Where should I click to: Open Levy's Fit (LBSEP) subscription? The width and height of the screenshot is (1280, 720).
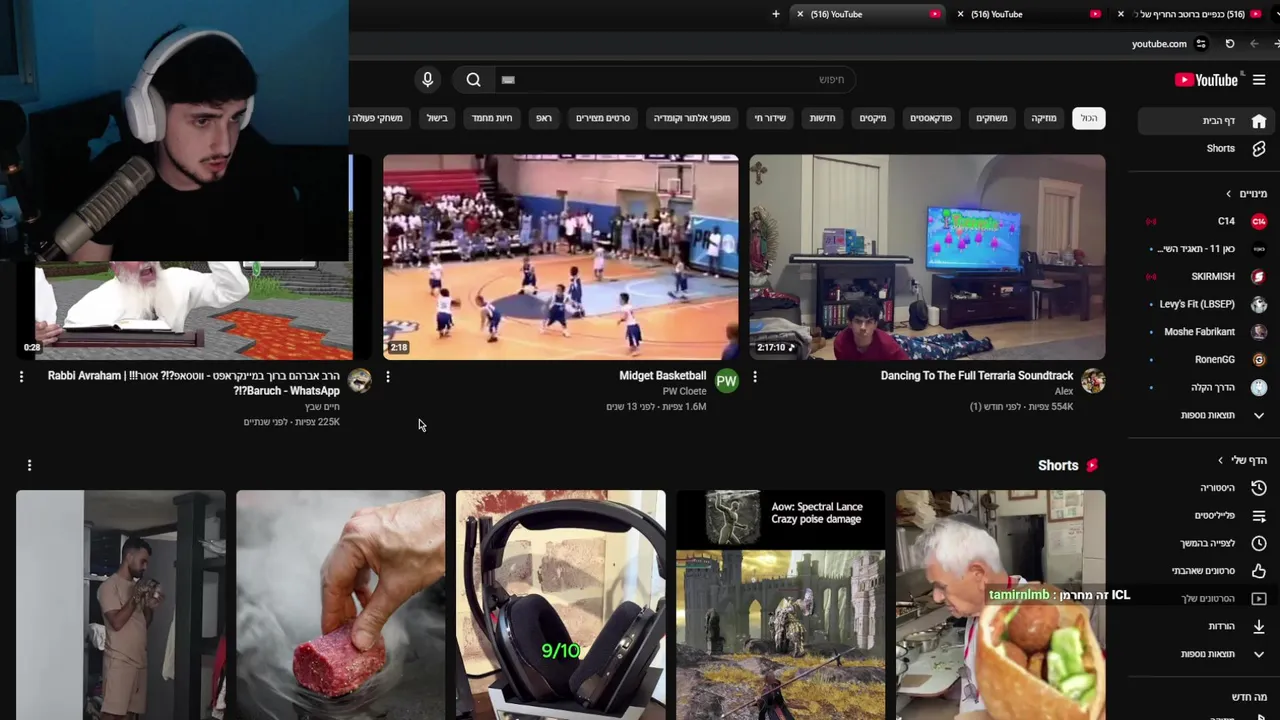[1207, 304]
